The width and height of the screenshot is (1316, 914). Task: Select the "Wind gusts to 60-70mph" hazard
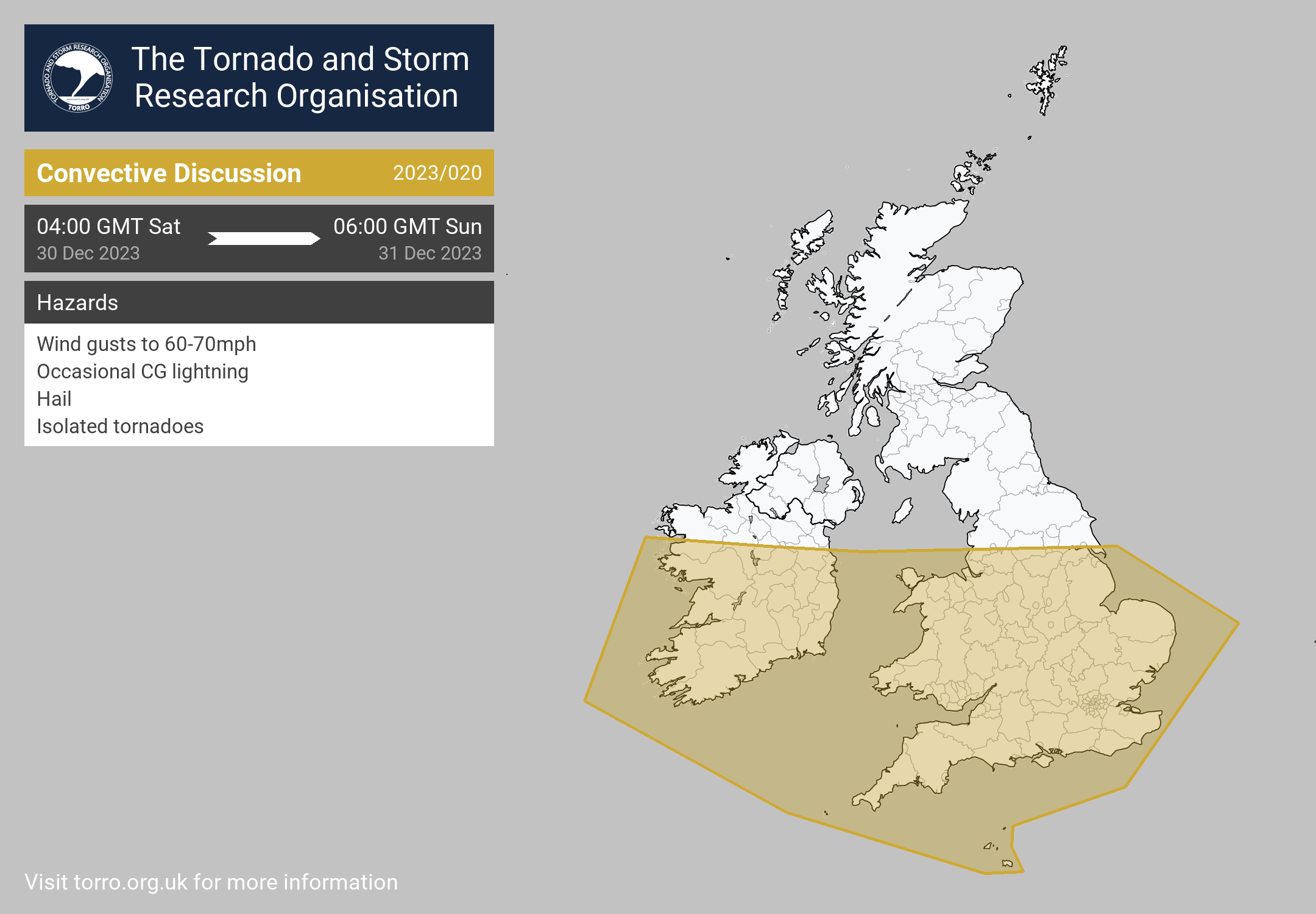[x=146, y=344]
